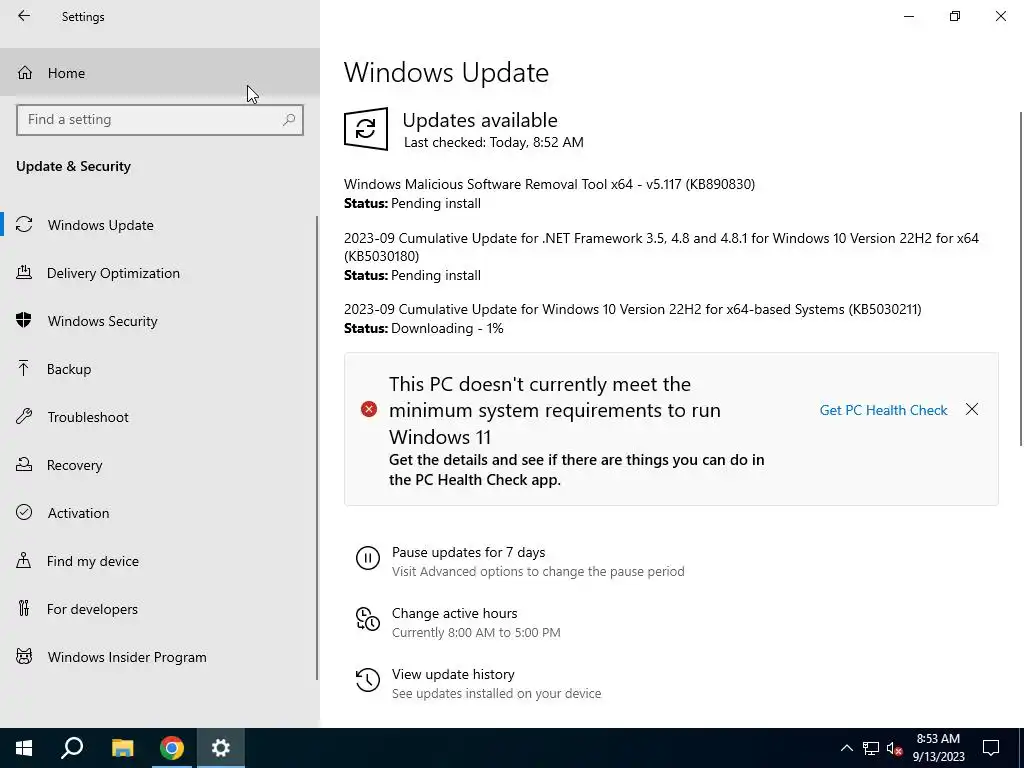Click 'Currently 8:00 AM to 5:00 PM' text

[476, 632]
